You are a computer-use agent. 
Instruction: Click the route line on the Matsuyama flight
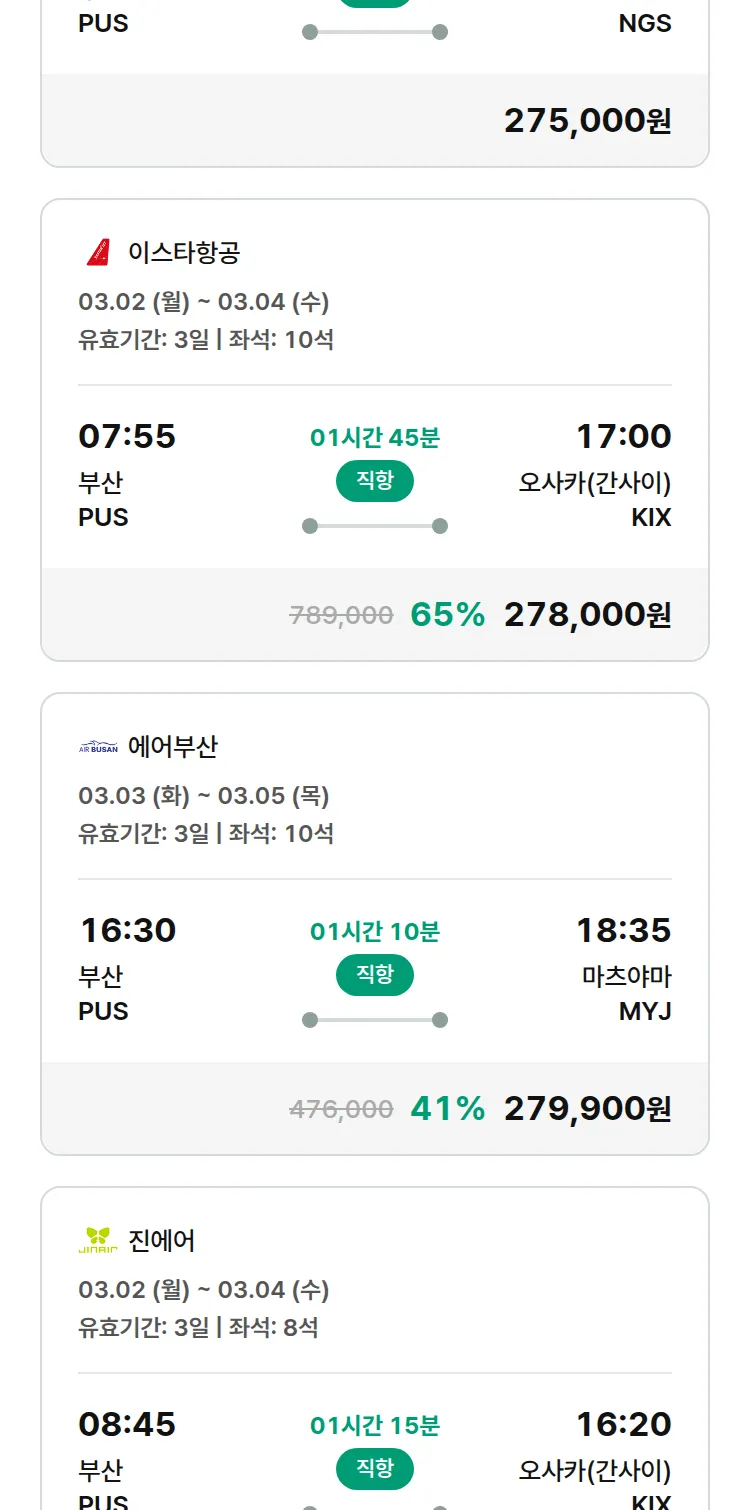[375, 1020]
